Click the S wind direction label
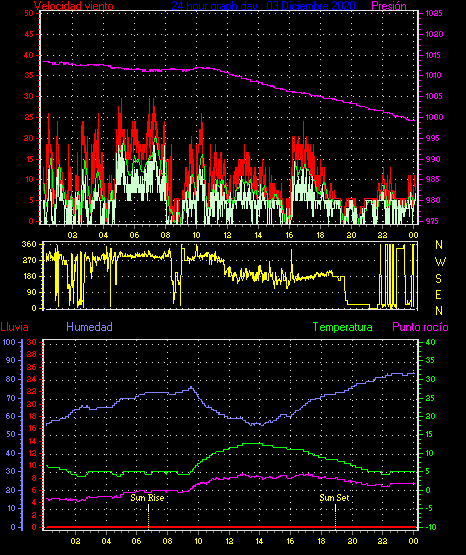Screen dimensions: 466x555 tap(438, 279)
